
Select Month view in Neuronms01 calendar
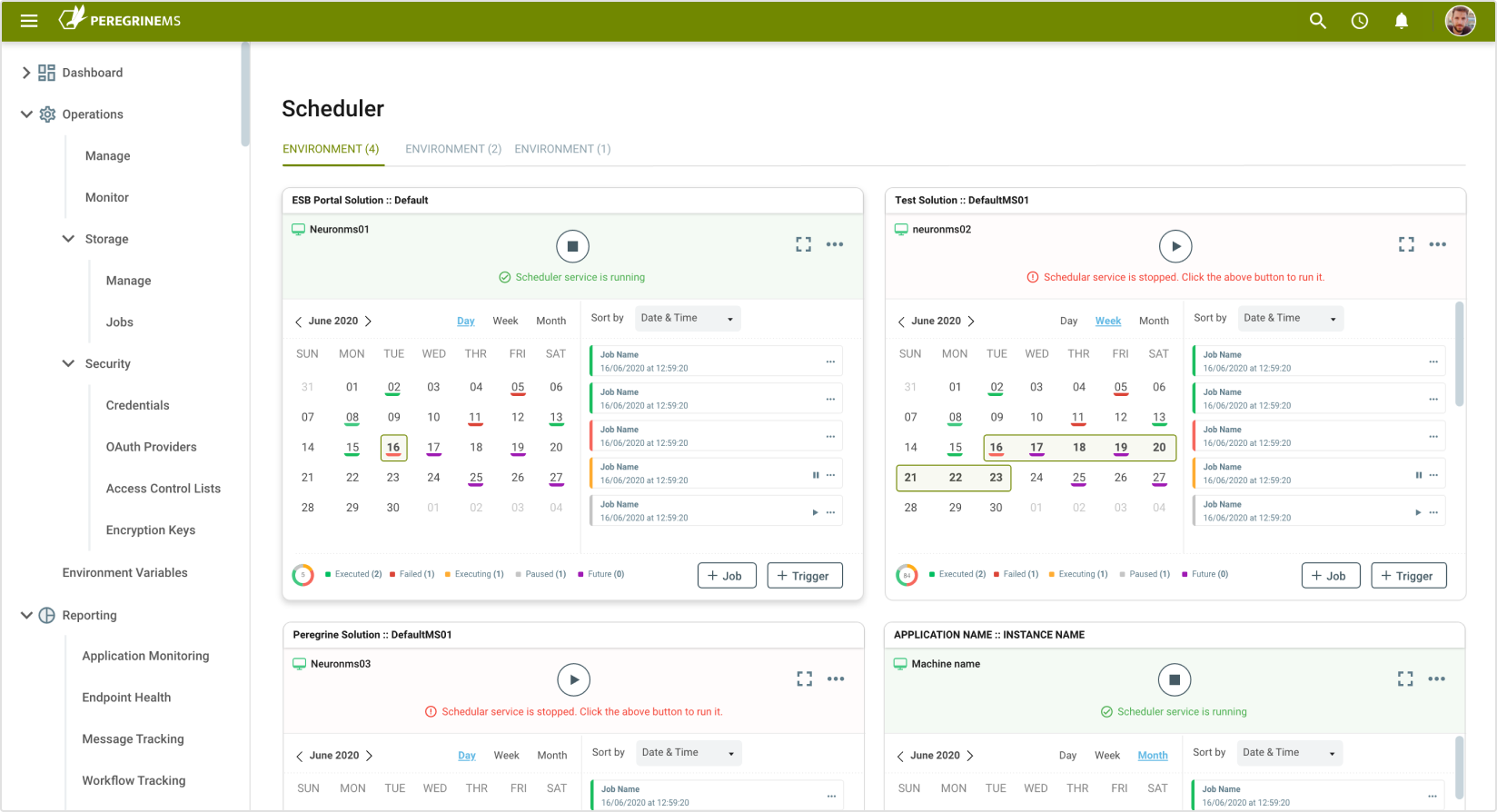pos(550,322)
